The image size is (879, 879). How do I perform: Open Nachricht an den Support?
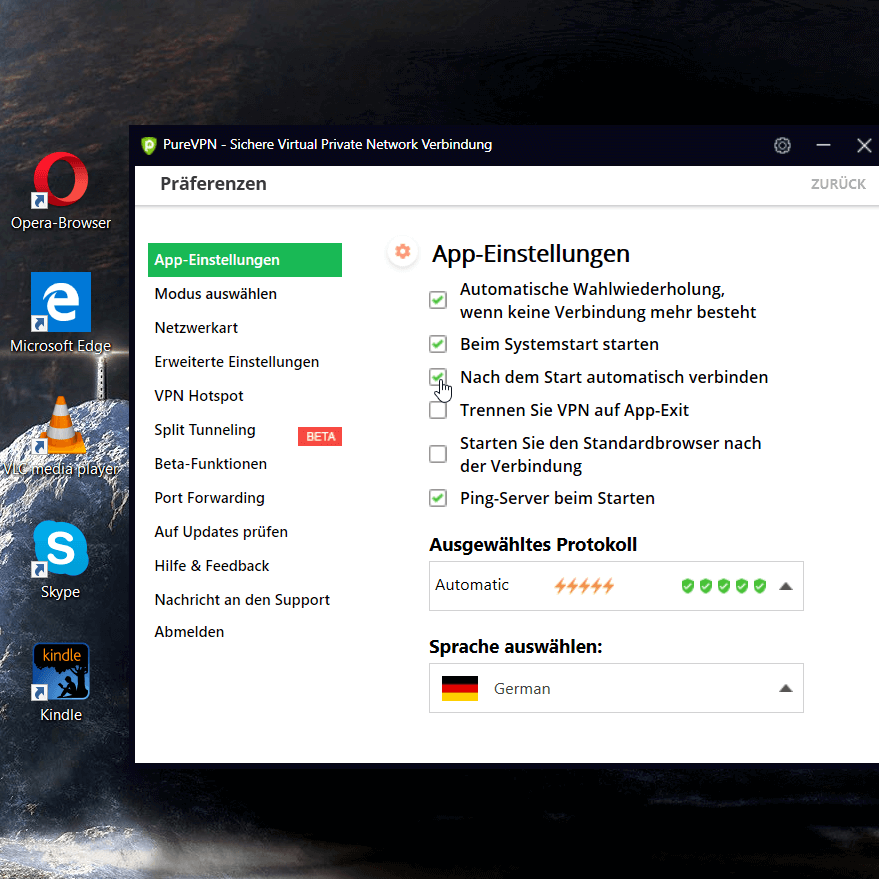[x=242, y=600]
